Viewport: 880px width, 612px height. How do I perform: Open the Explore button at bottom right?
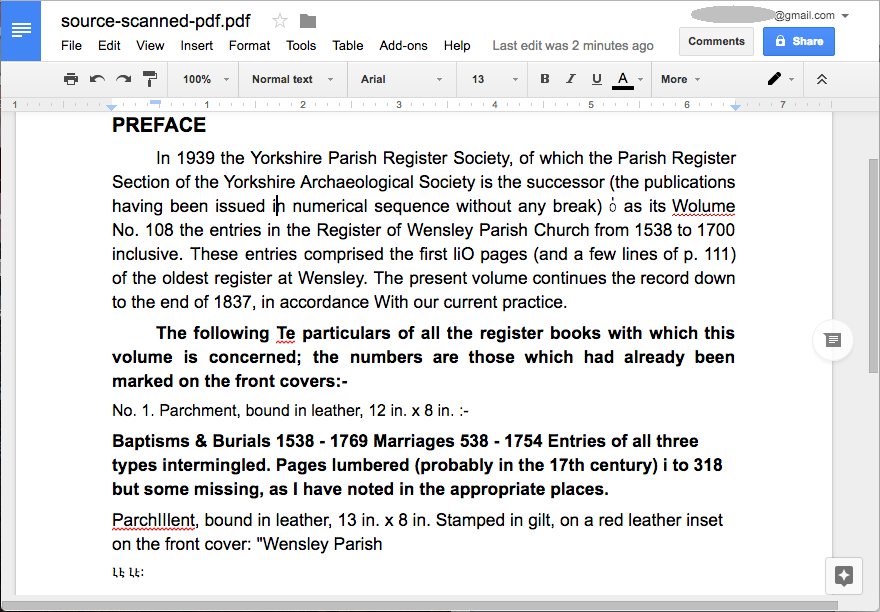point(843,575)
